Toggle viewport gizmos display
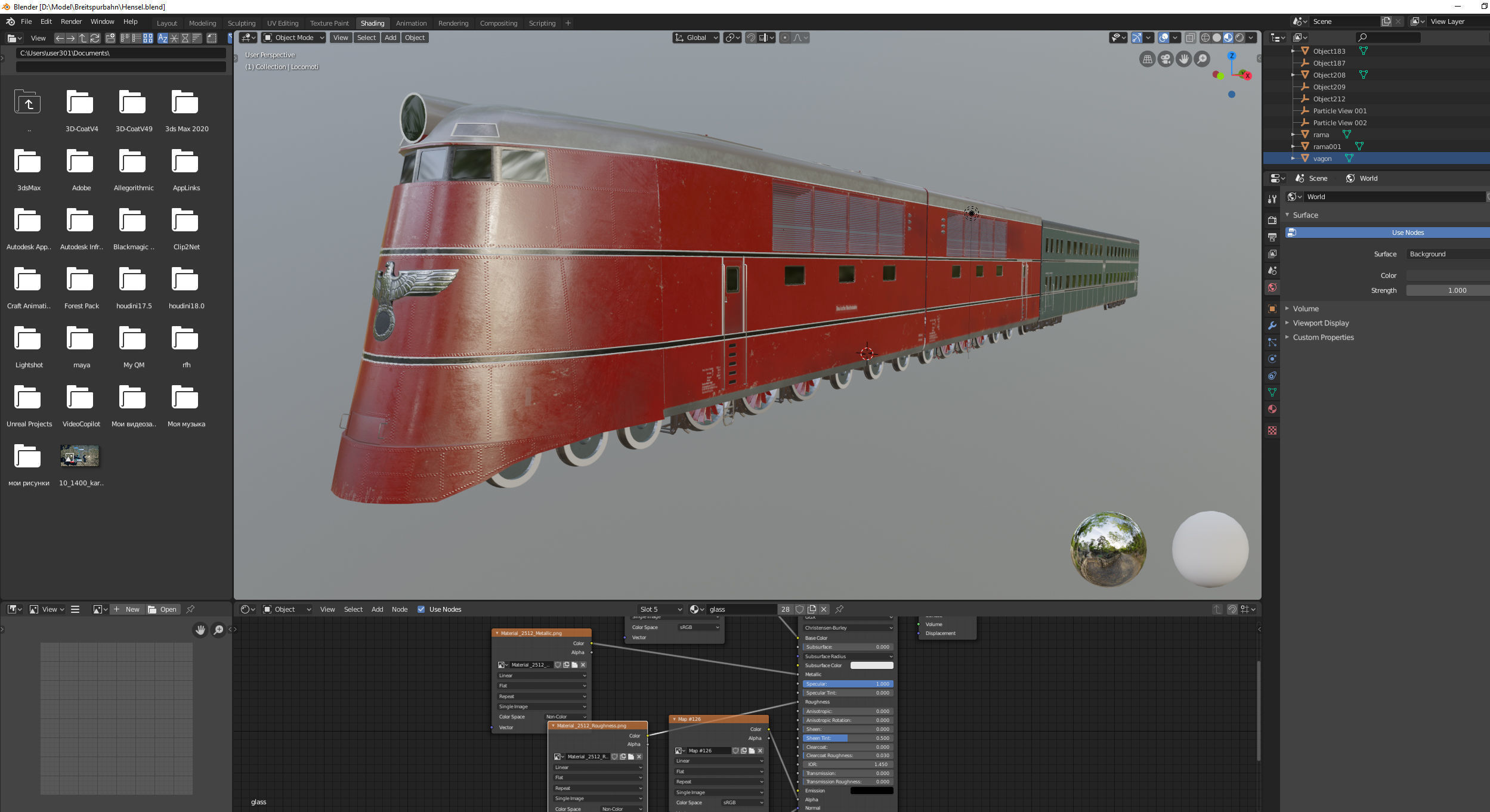 point(1137,38)
